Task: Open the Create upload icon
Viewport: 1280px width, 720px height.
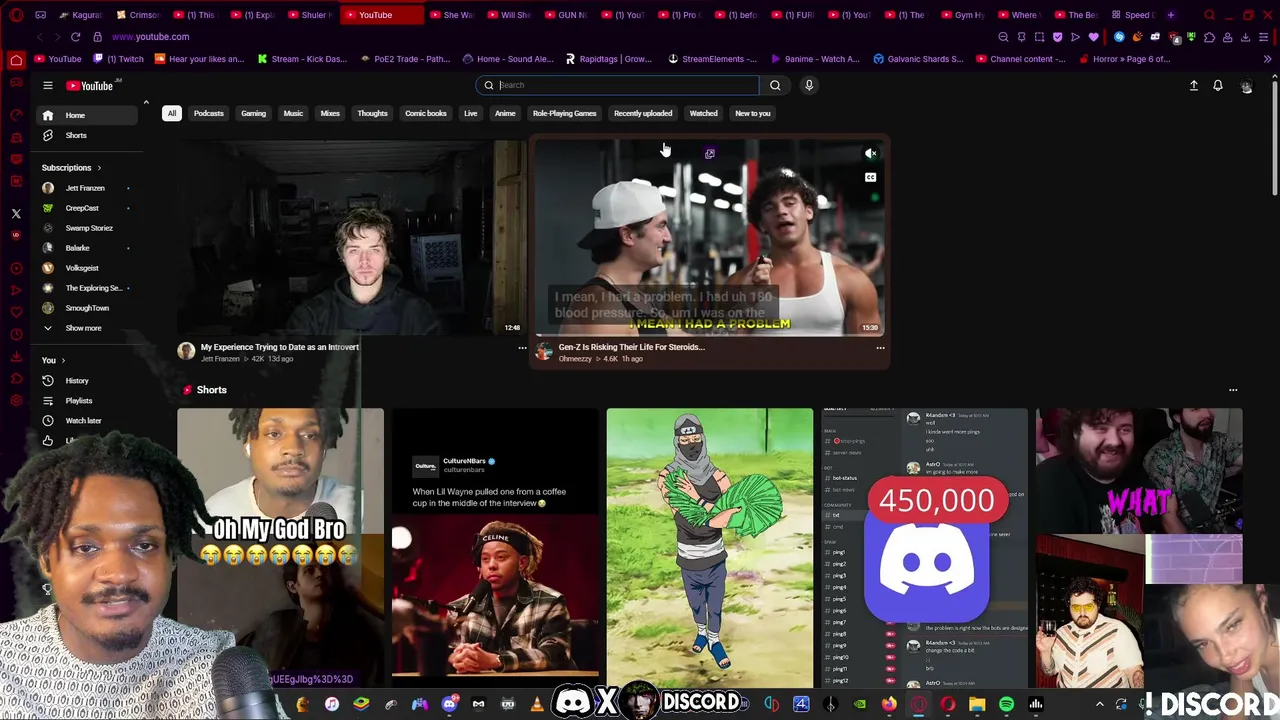Action: coord(1193,86)
